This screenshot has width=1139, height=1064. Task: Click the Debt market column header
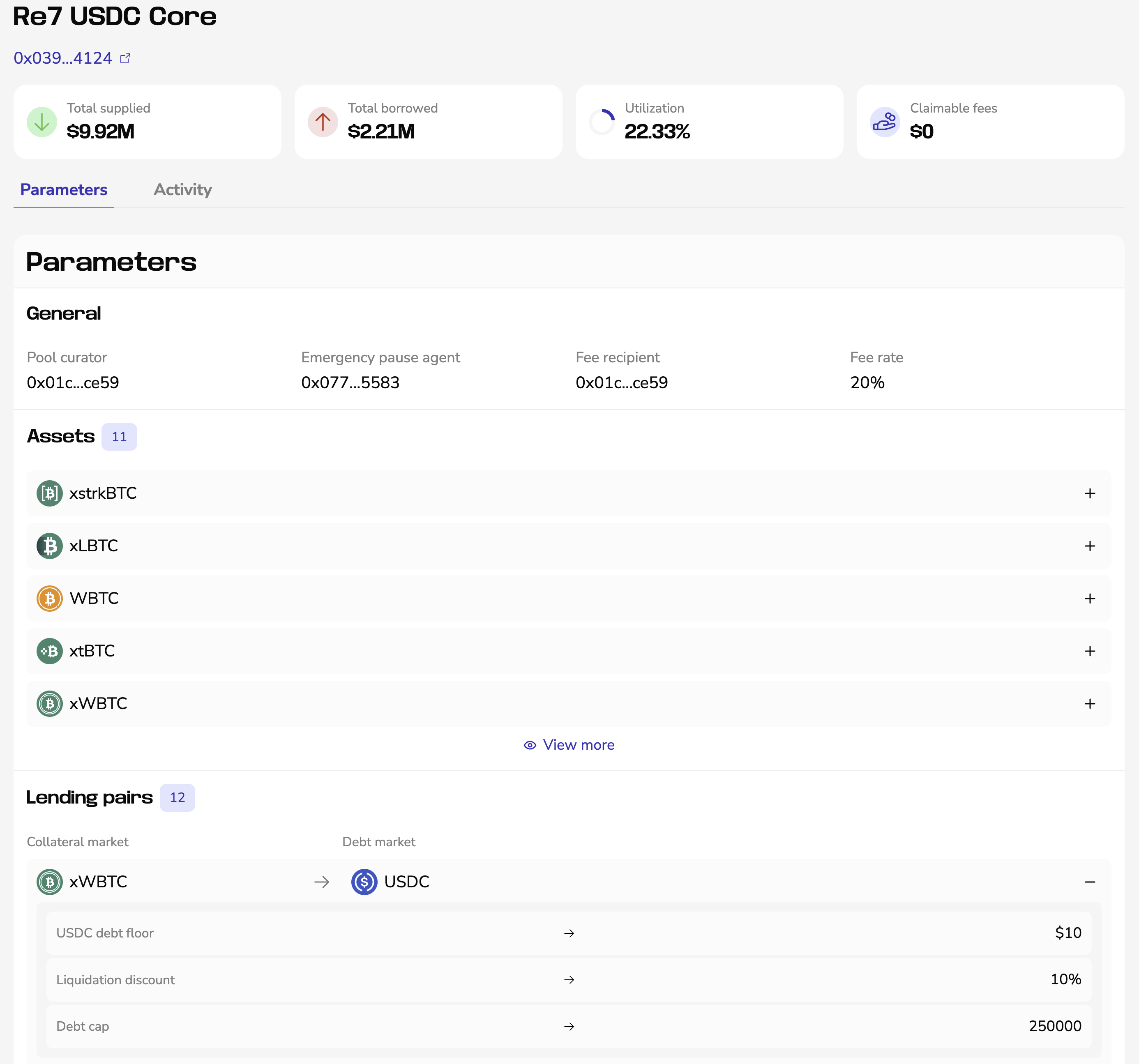pyautogui.click(x=379, y=842)
